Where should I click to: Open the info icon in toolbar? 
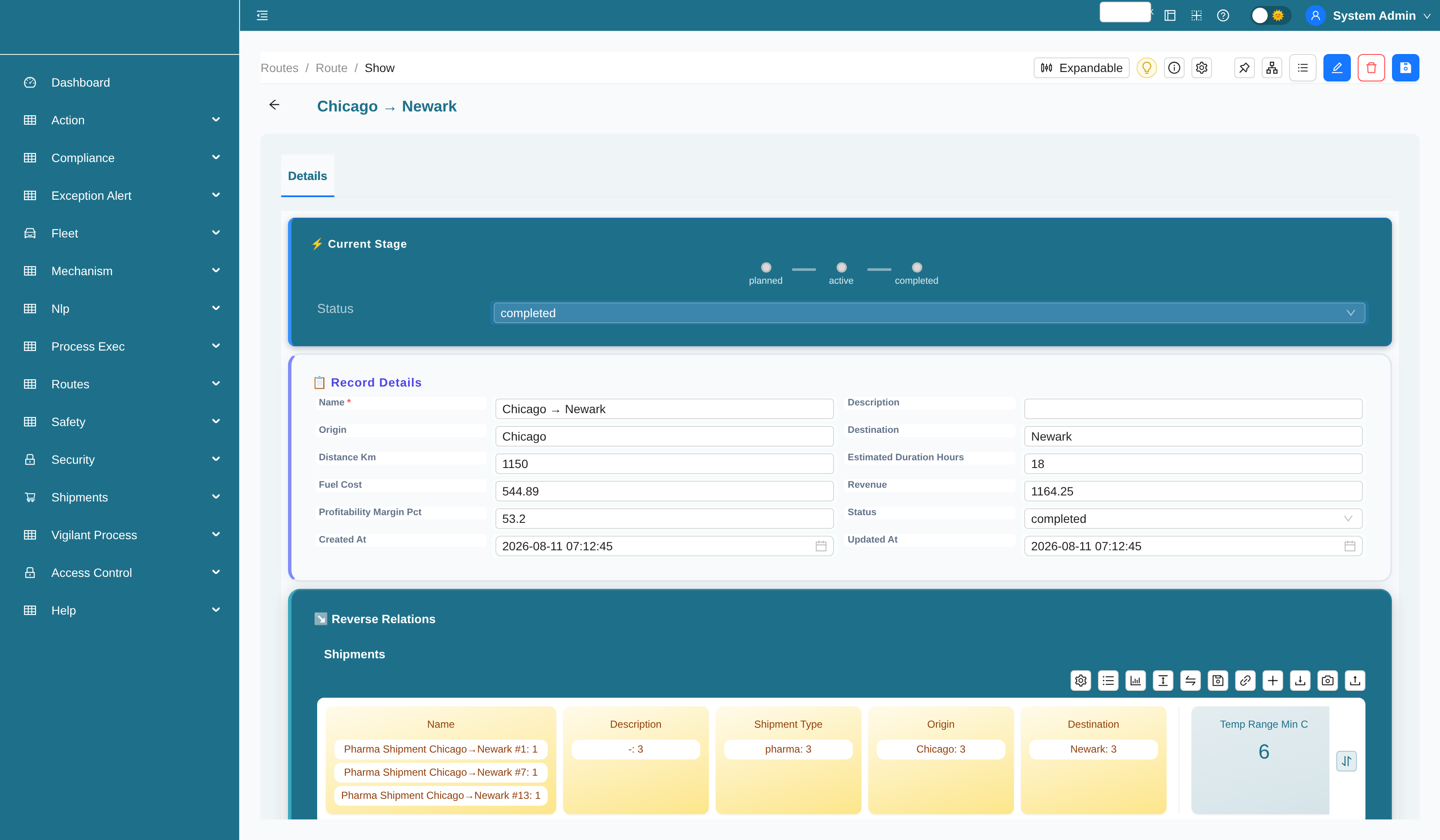[1174, 68]
